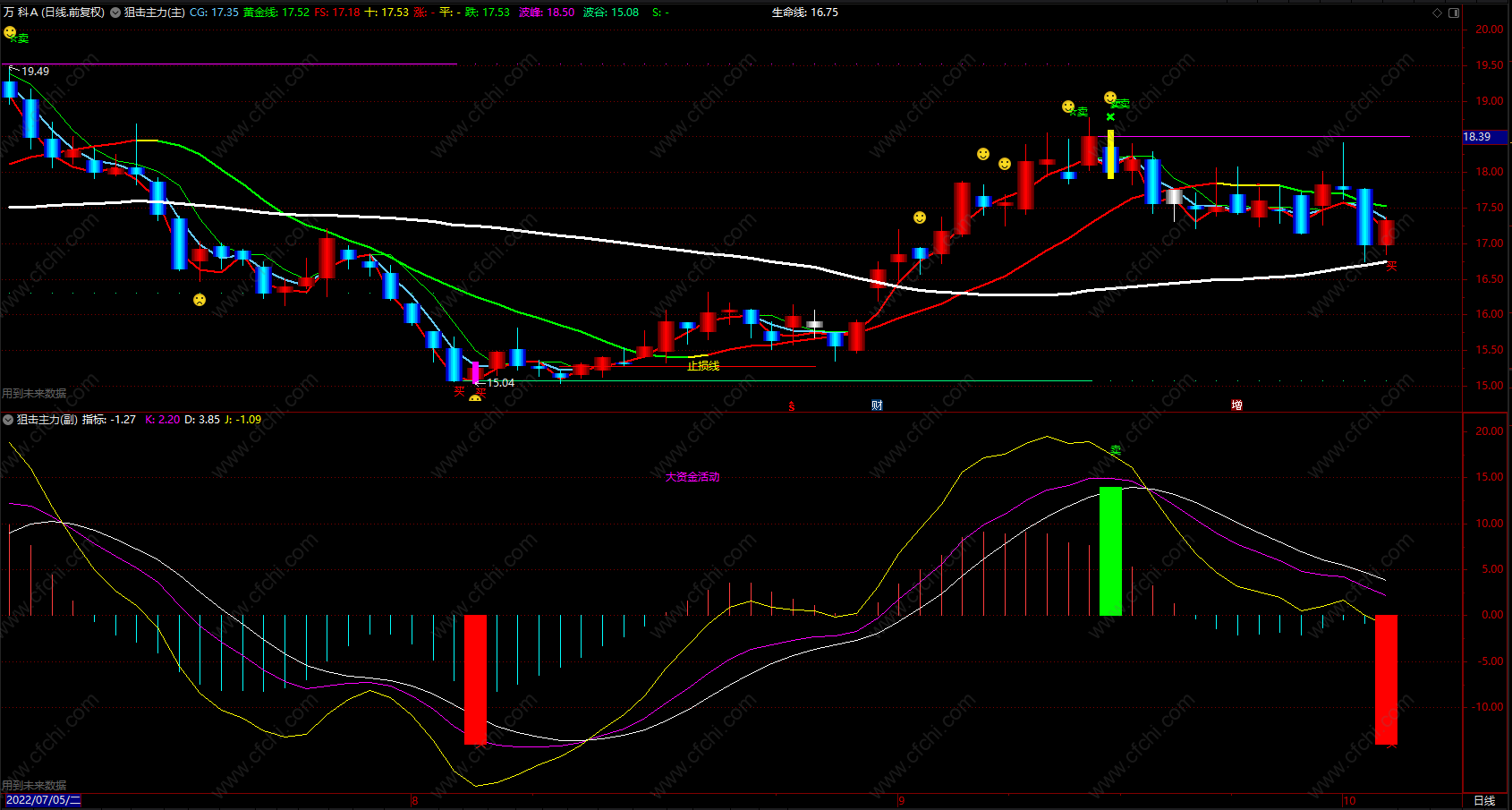Click the 止损线 stop-loss label

[703, 366]
